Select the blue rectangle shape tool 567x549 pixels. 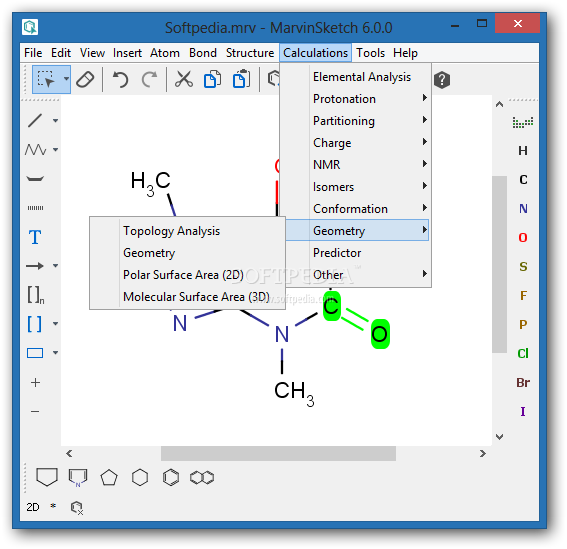pos(35,353)
